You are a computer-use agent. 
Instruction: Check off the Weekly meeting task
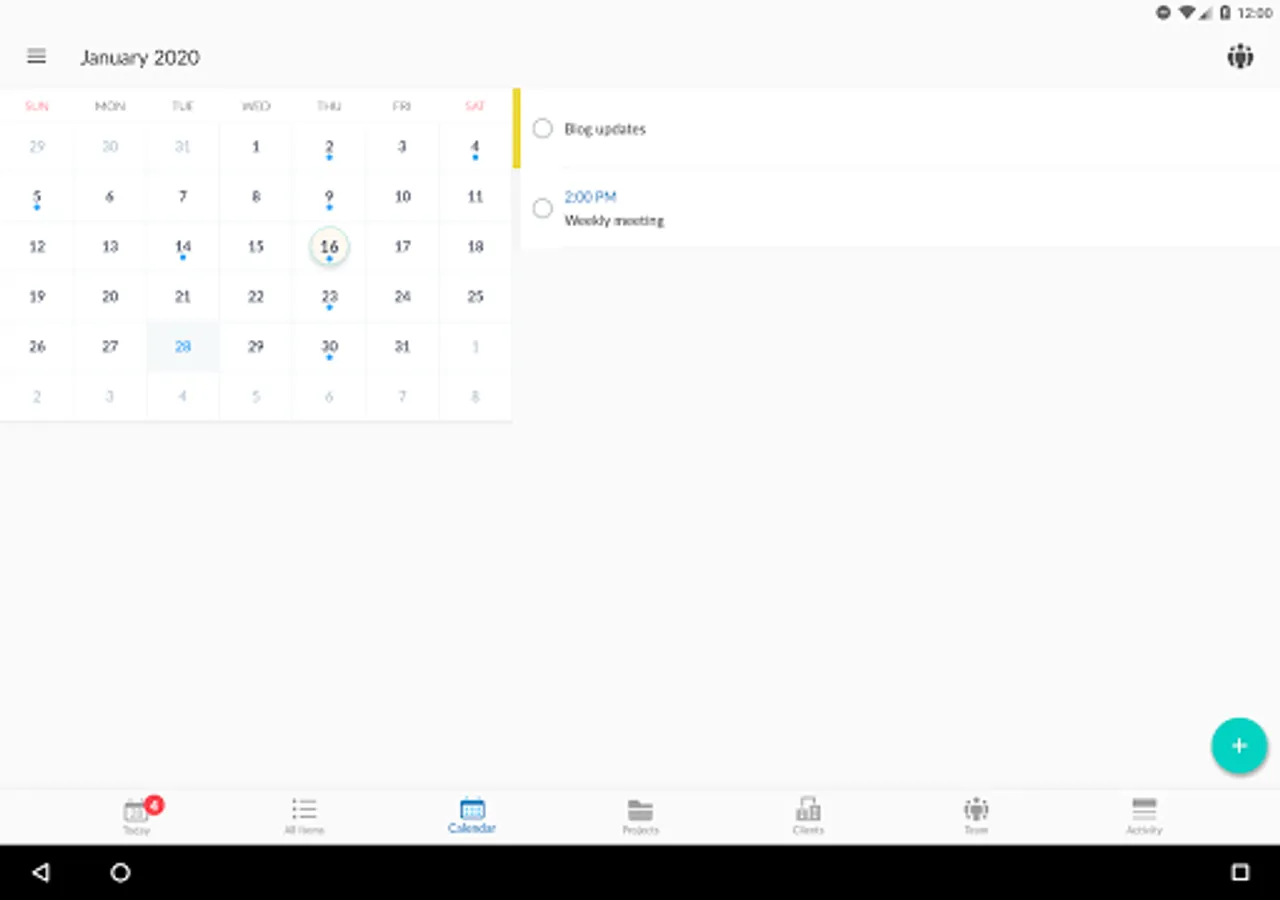click(x=542, y=208)
